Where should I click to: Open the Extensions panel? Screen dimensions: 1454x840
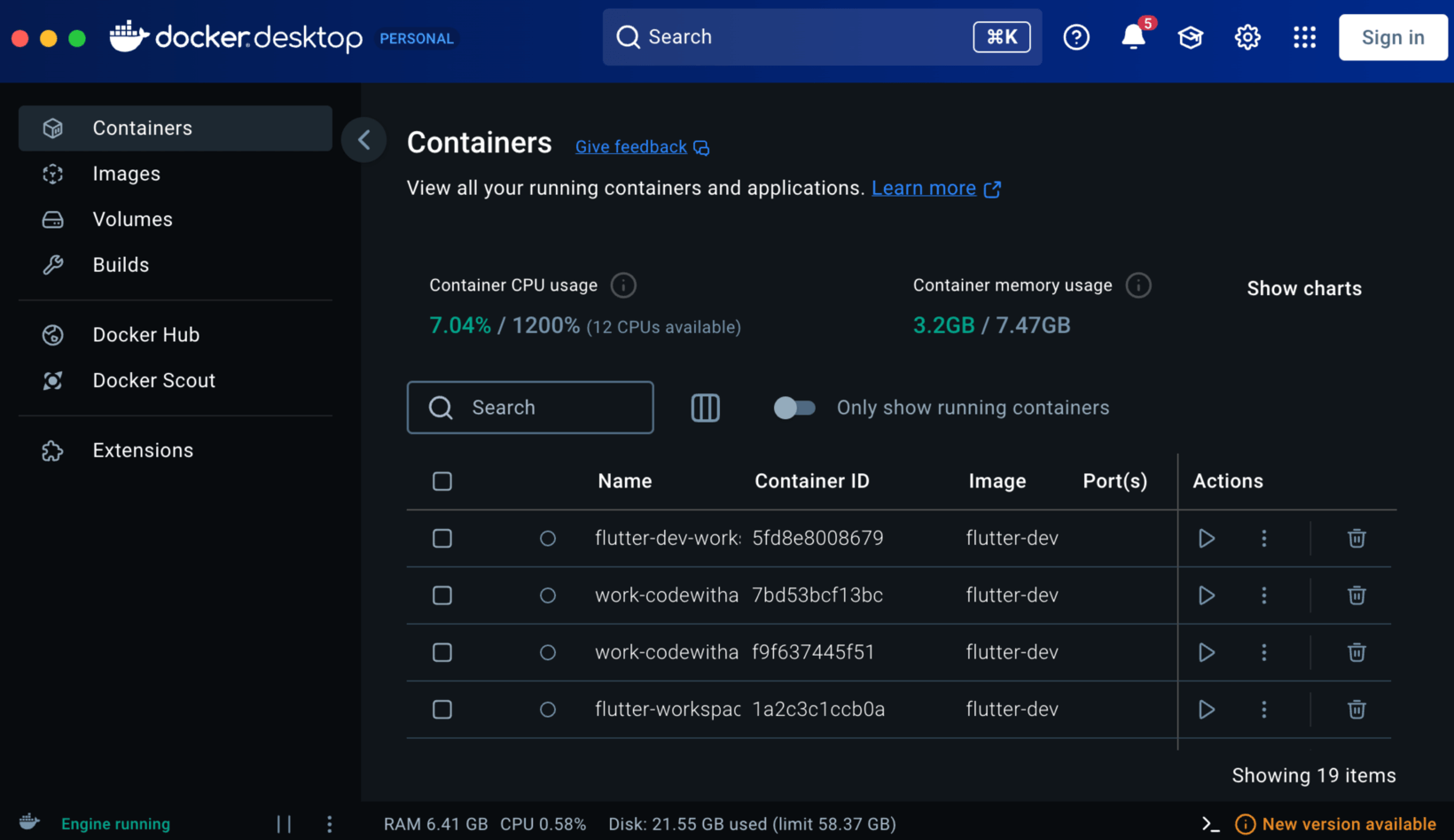pos(143,449)
